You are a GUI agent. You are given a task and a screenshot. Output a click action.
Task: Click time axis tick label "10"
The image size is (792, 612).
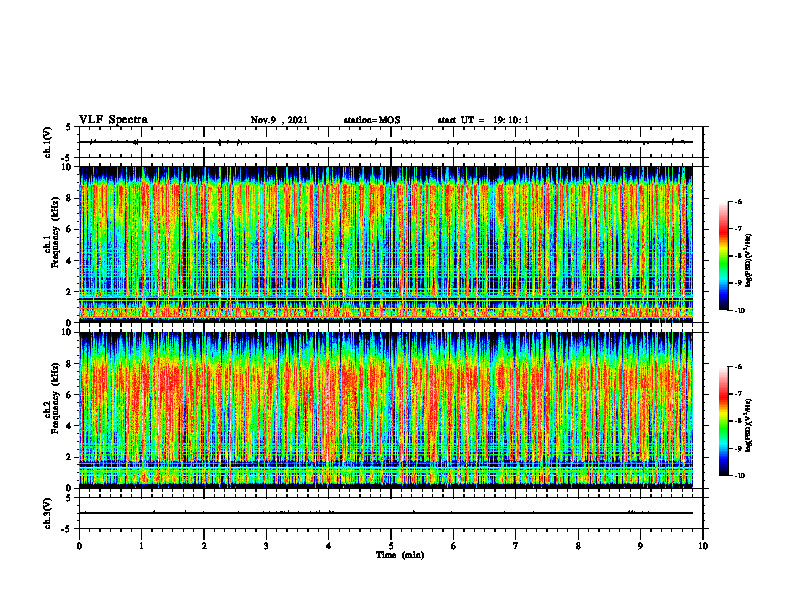(x=703, y=546)
